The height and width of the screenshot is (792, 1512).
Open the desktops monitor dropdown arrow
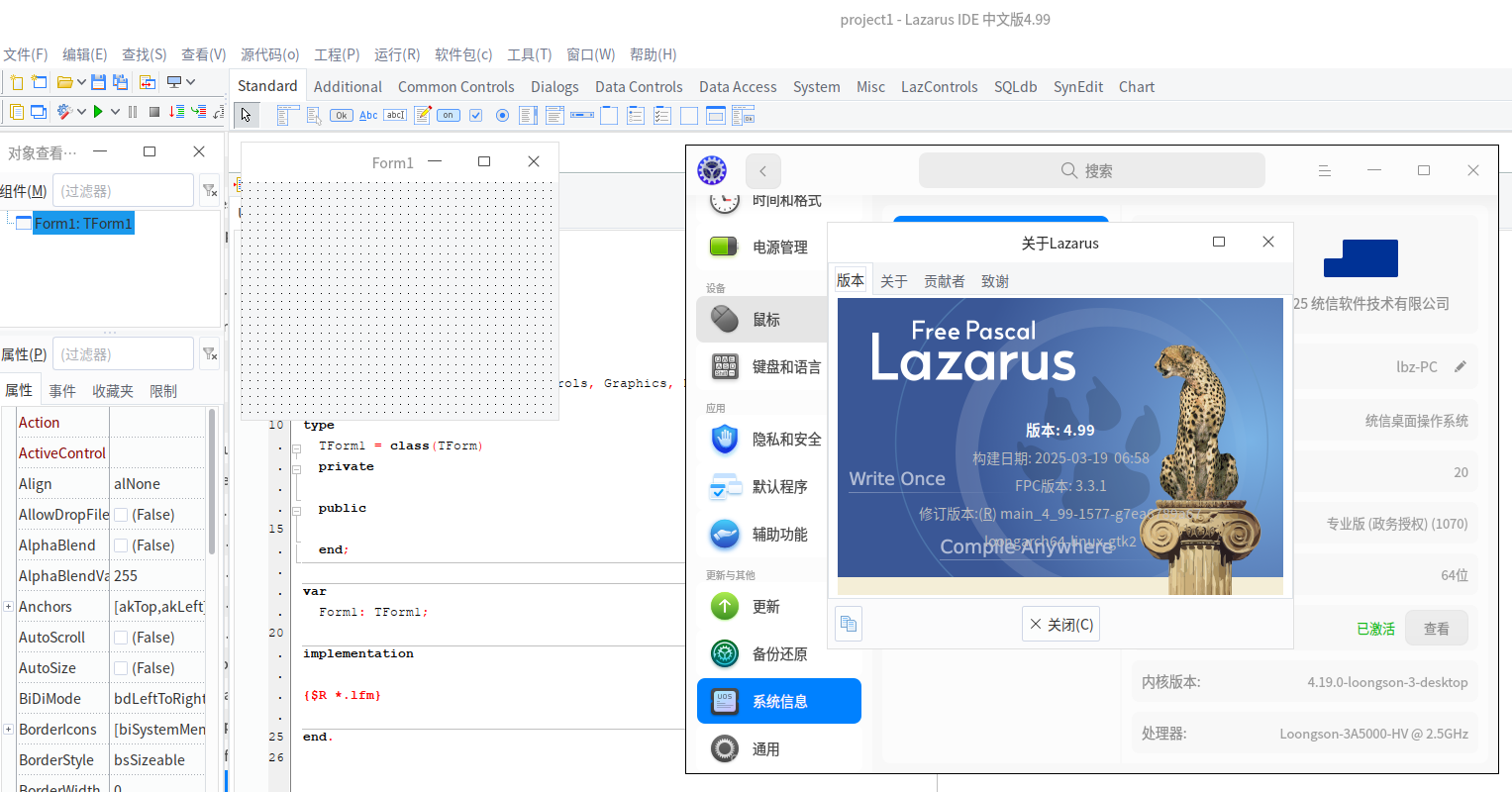tap(190, 82)
